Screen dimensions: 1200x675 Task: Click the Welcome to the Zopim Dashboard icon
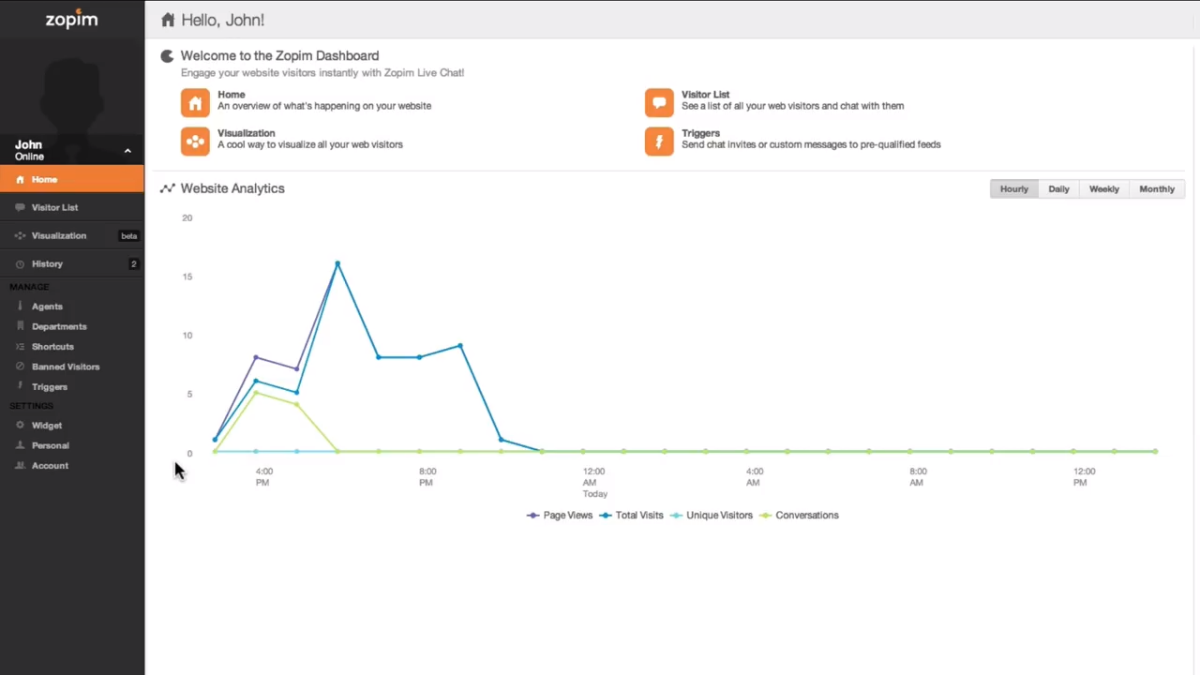click(x=168, y=56)
